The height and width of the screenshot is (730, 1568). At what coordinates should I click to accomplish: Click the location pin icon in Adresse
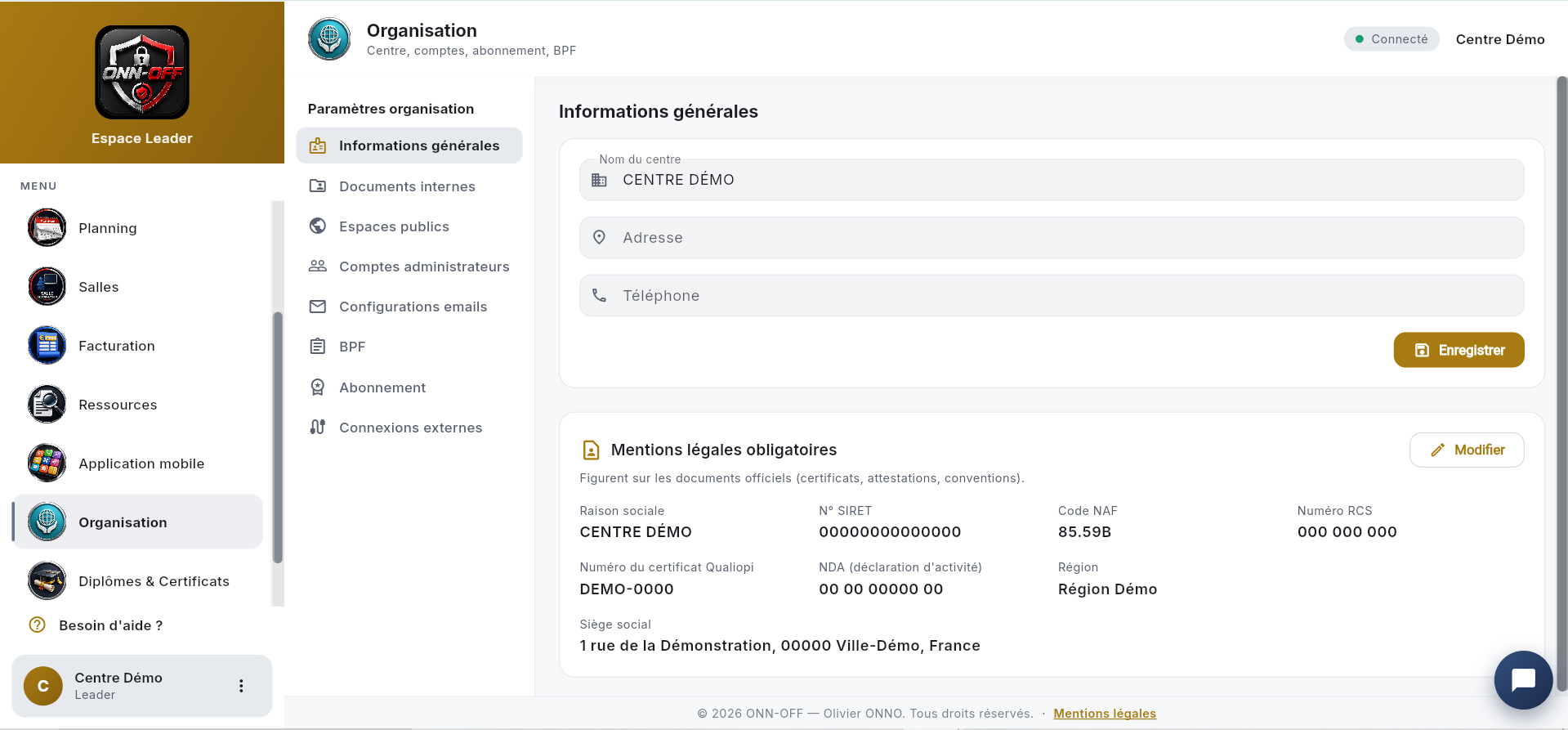click(x=599, y=238)
